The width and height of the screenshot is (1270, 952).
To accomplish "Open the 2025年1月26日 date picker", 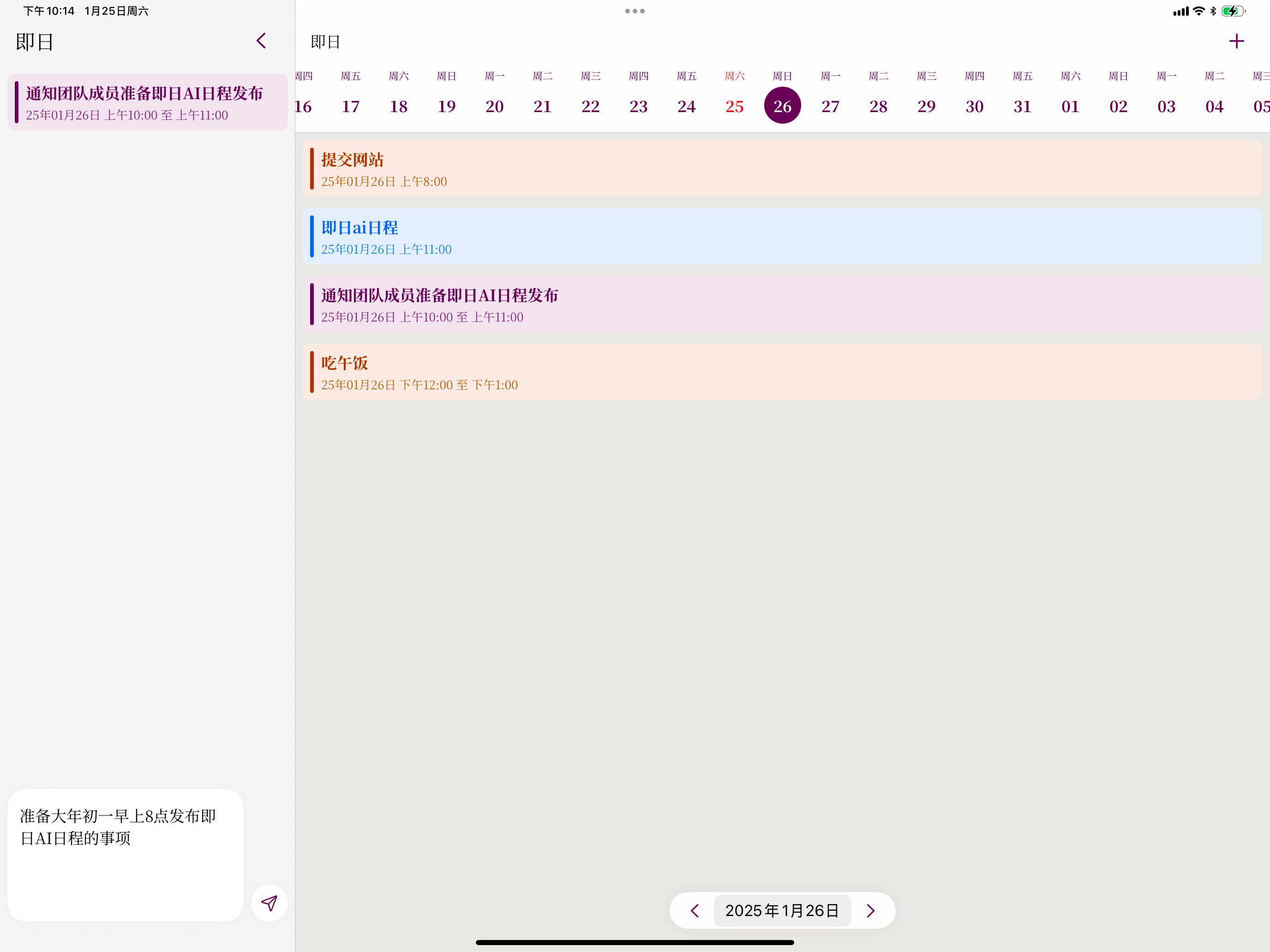I will pyautogui.click(x=782, y=910).
